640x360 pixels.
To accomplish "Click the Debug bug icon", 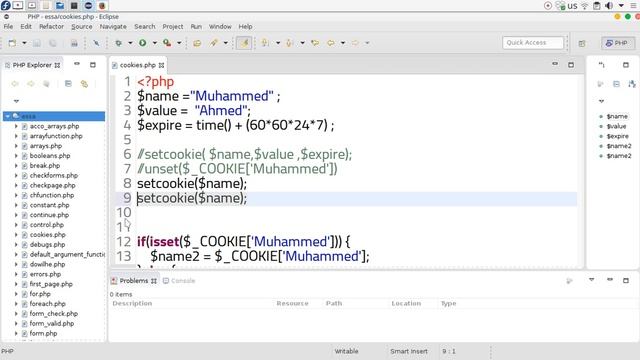I will (118, 43).
